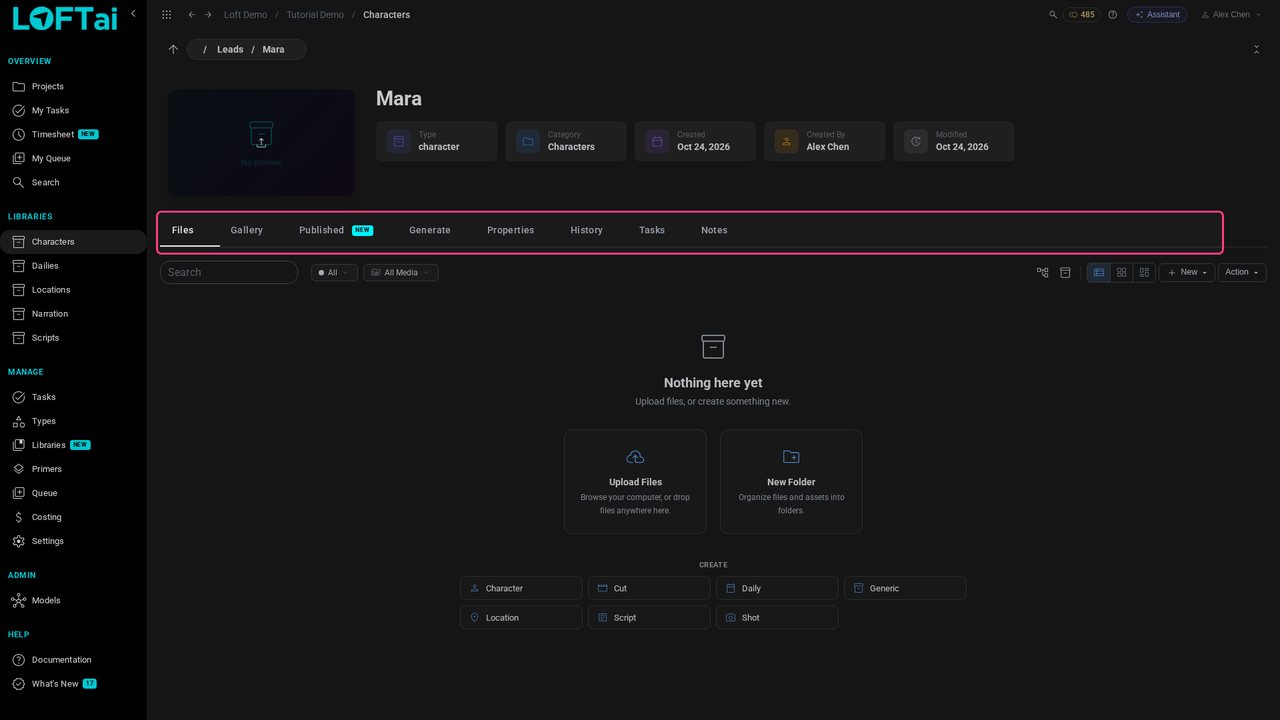
Task: Show the hierarchy tree view icon
Action: click(x=1043, y=272)
